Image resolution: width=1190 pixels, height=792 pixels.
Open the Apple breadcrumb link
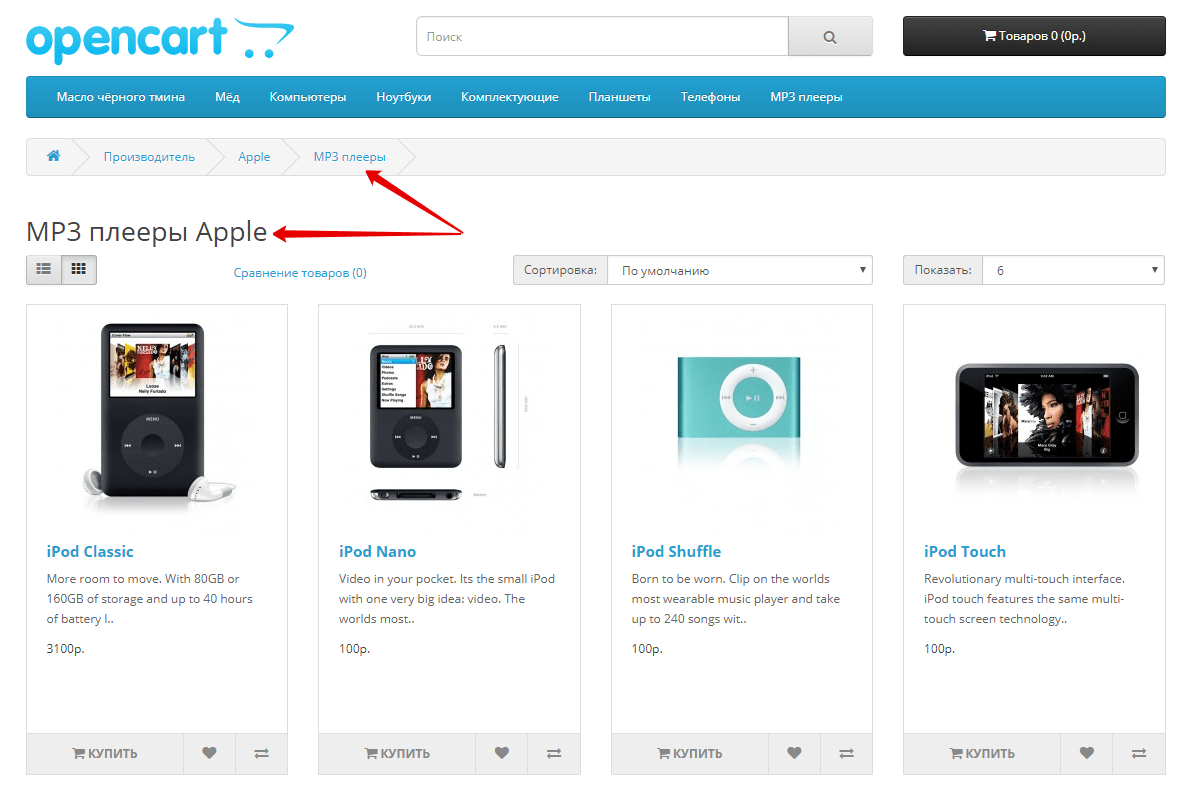[254, 156]
